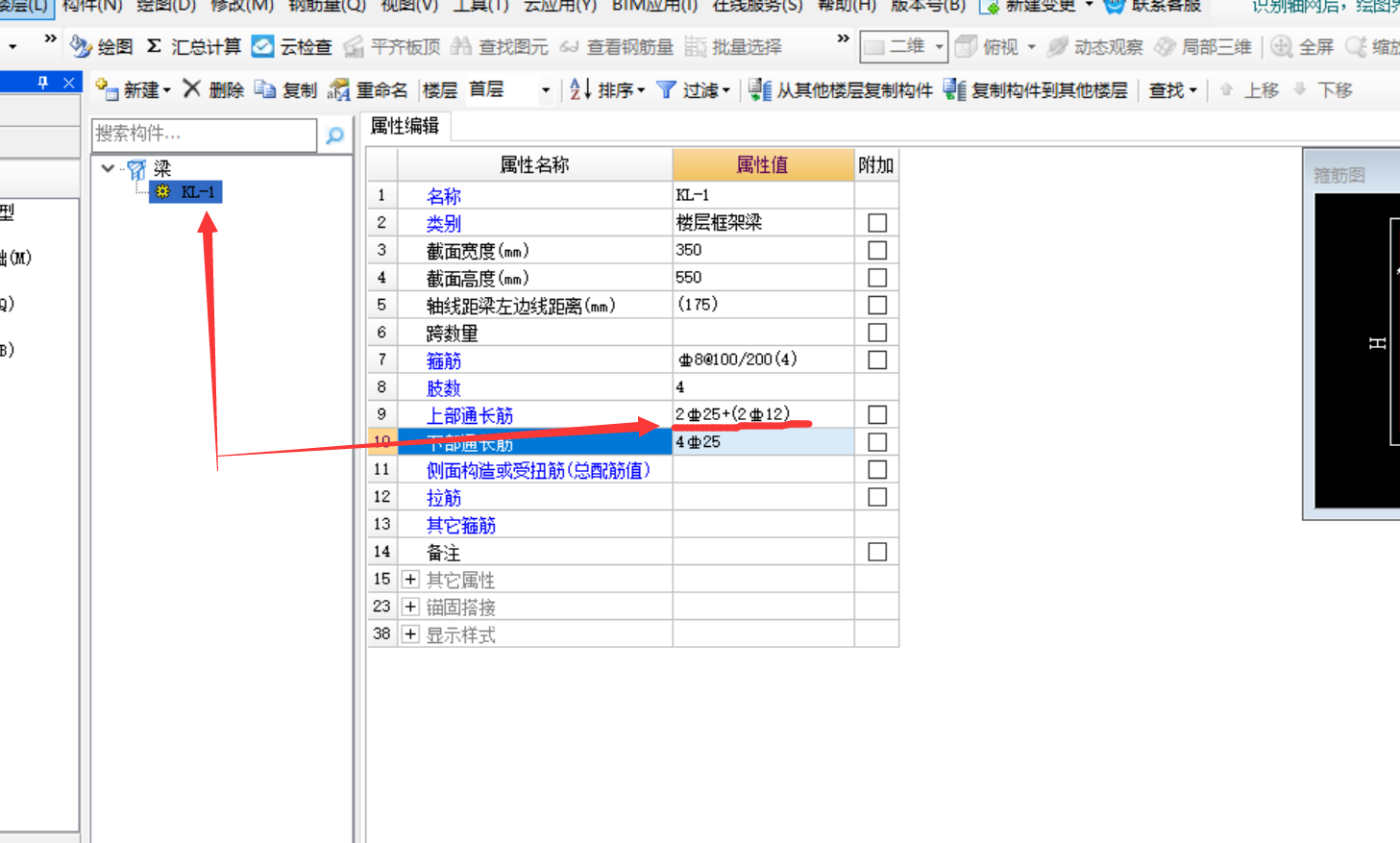
Task: Close the left panel with X
Action: 68,83
